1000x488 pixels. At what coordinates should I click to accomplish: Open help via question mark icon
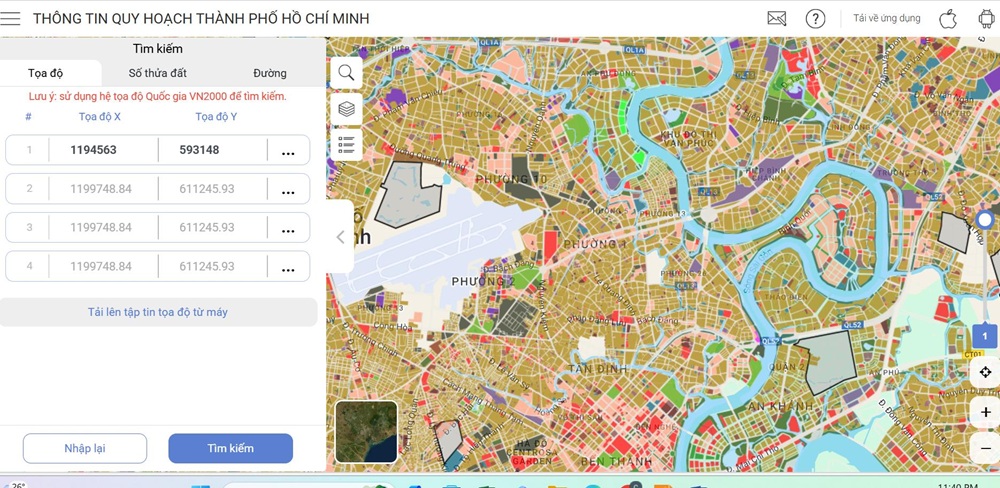(x=815, y=19)
